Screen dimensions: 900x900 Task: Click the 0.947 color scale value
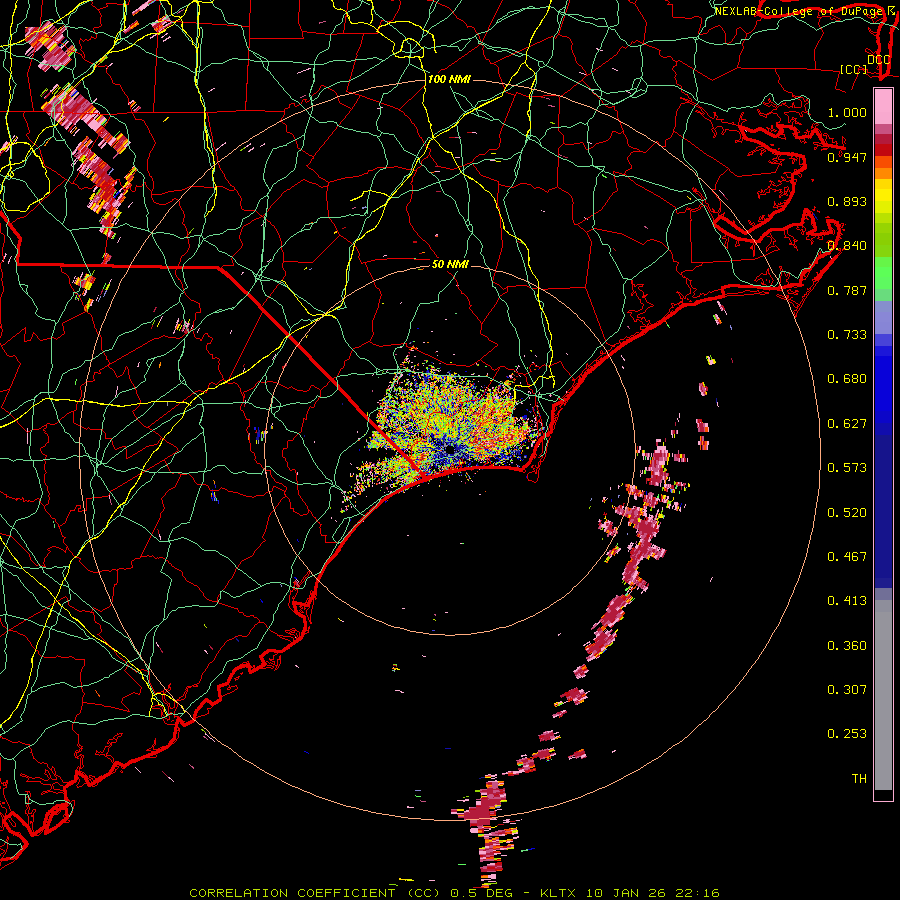(x=847, y=157)
